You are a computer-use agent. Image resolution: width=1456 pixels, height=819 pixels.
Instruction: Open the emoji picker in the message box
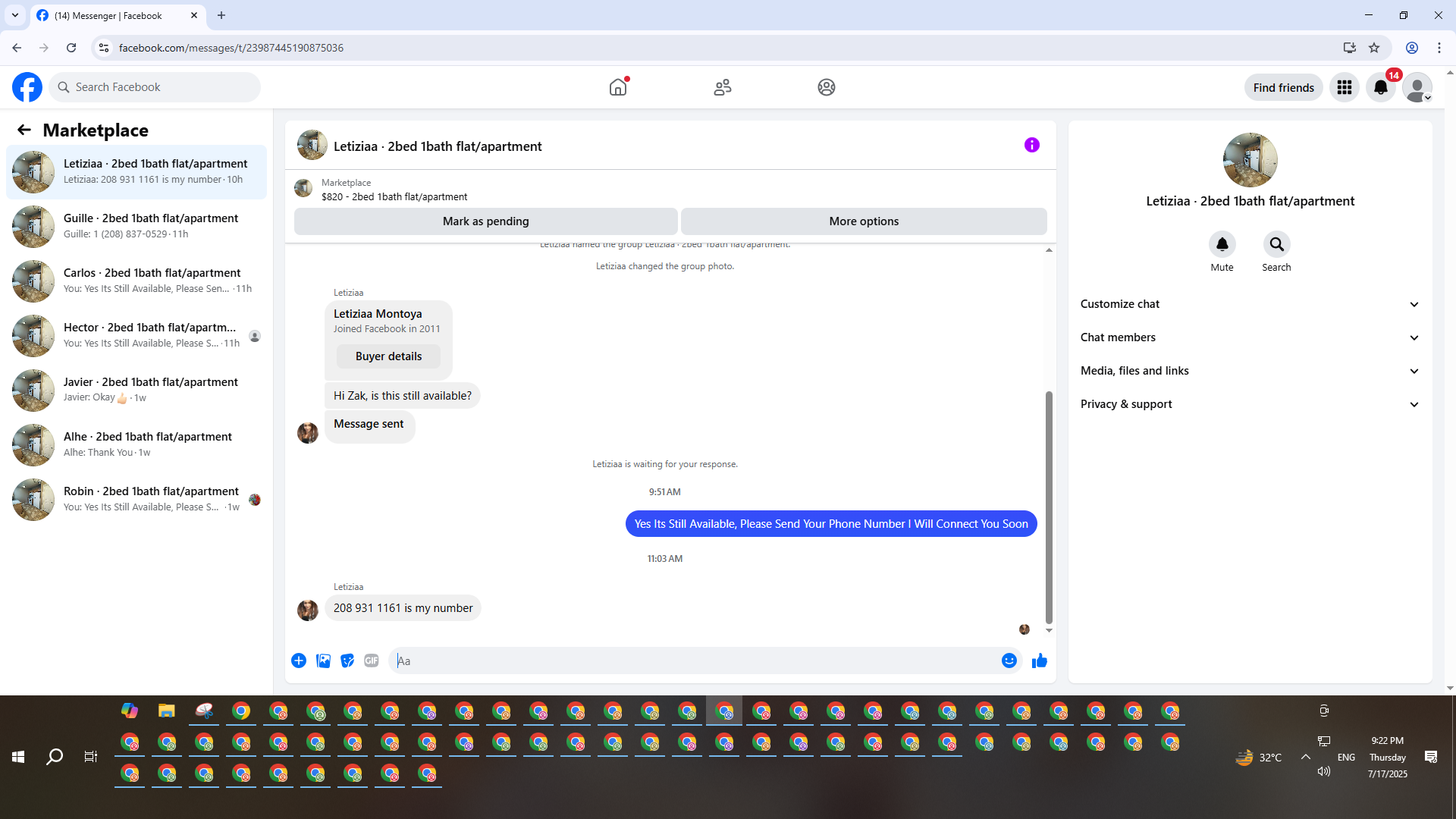tap(1009, 661)
